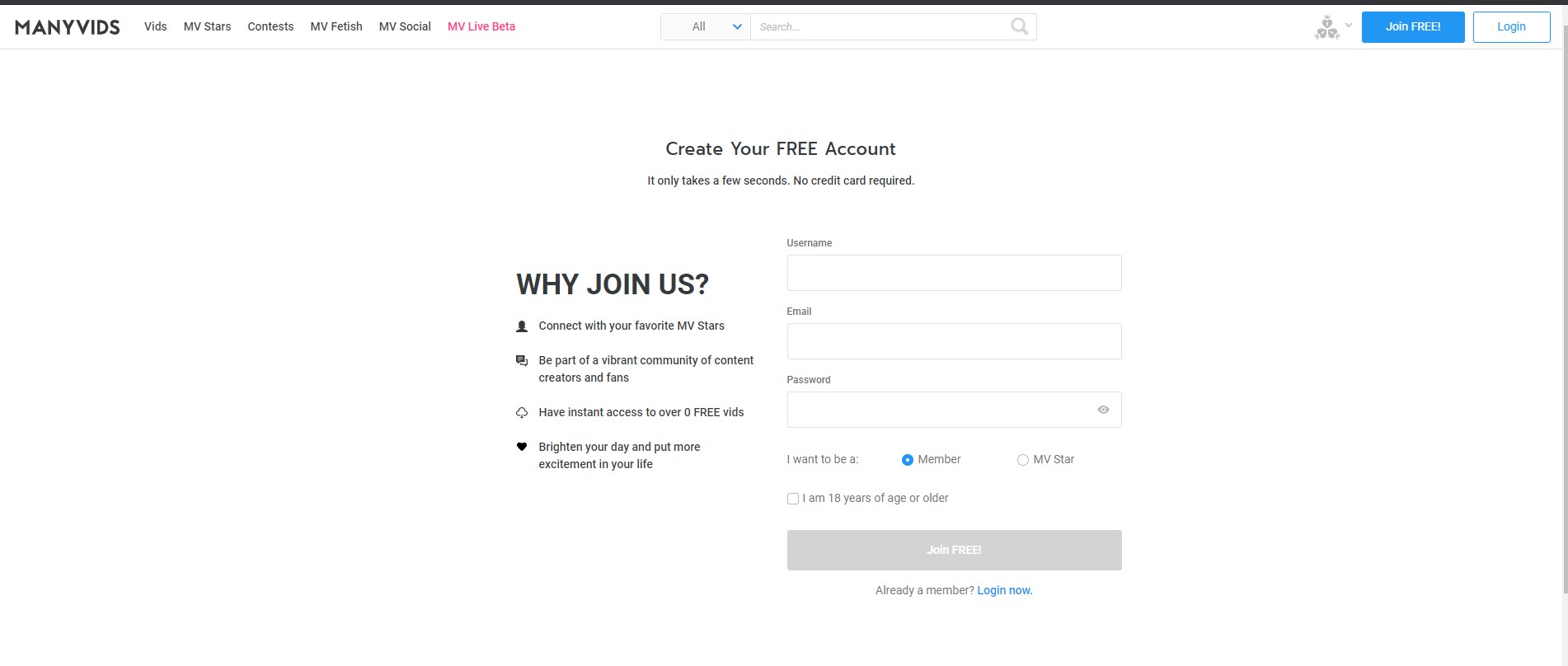Click 'Connect with your favorite MV Stars' text
The image size is (1568, 666).
tap(631, 326)
